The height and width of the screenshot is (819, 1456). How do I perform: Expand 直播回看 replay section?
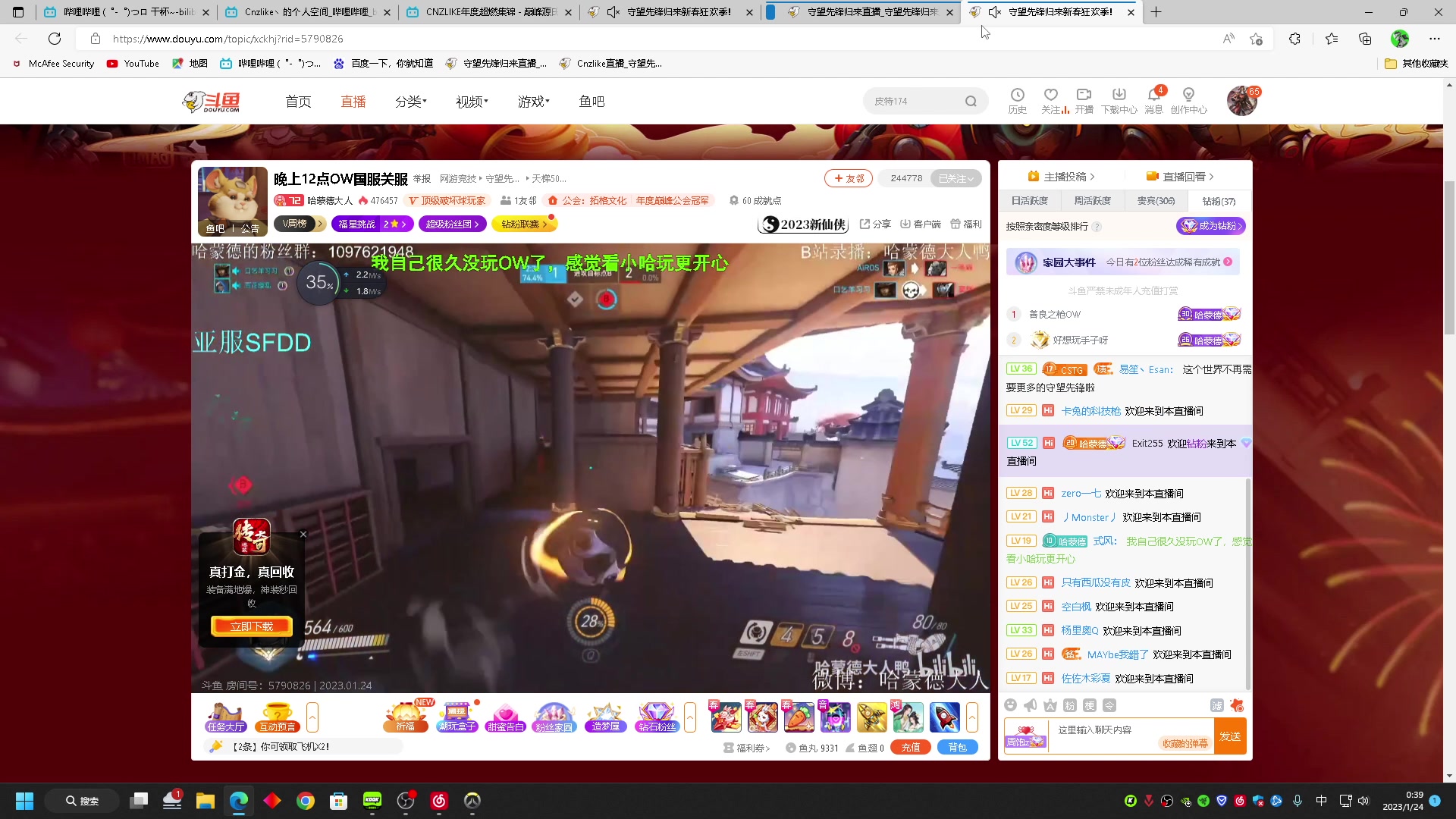click(x=1180, y=177)
